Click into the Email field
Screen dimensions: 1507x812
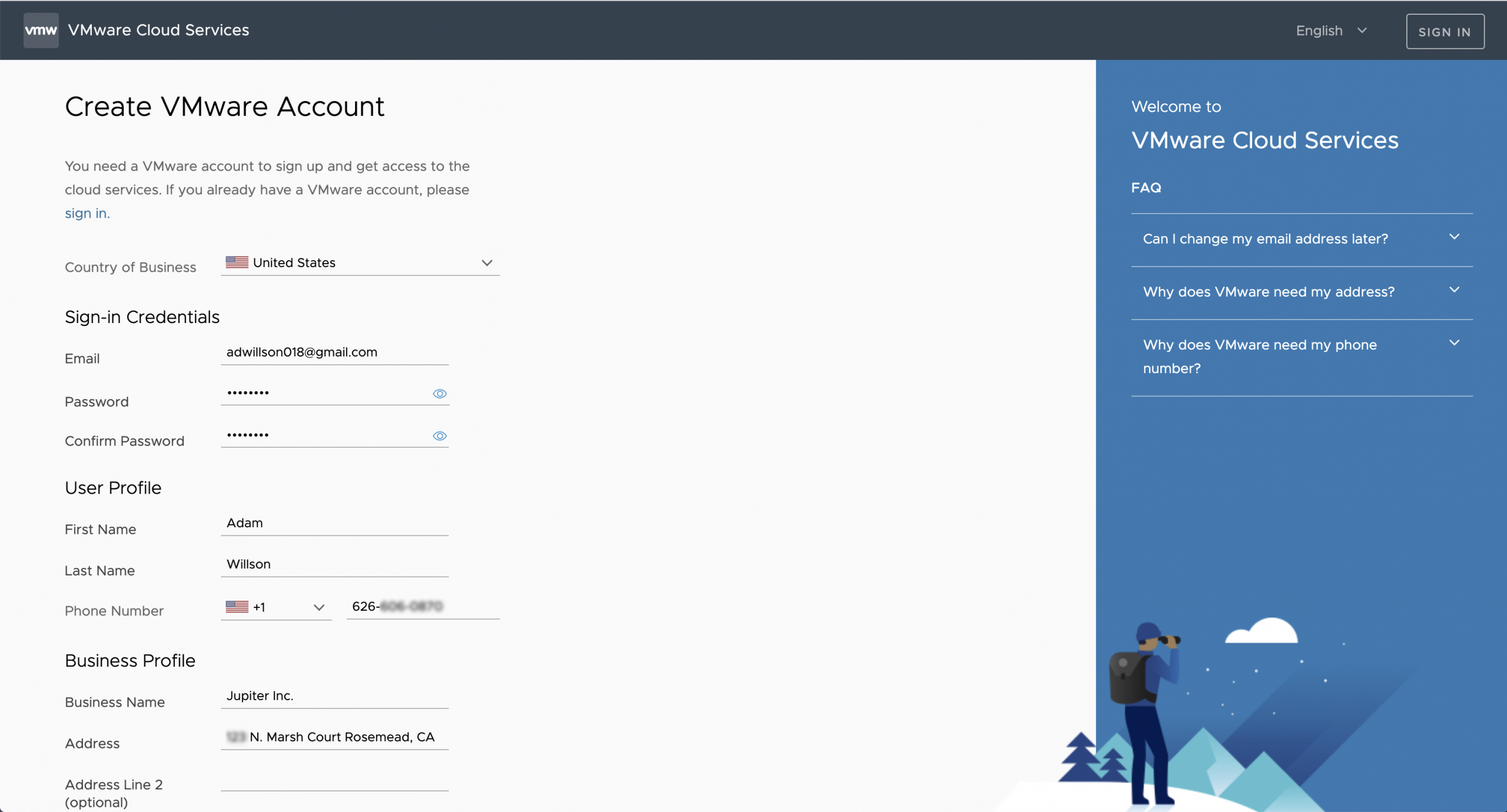pos(334,352)
